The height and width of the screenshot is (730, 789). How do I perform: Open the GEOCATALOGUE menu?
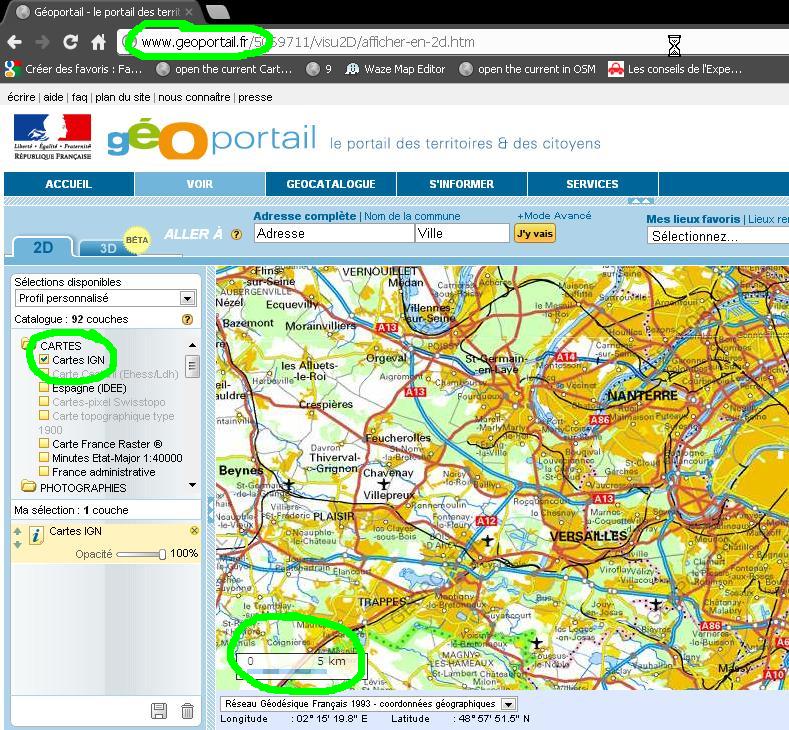(x=331, y=184)
